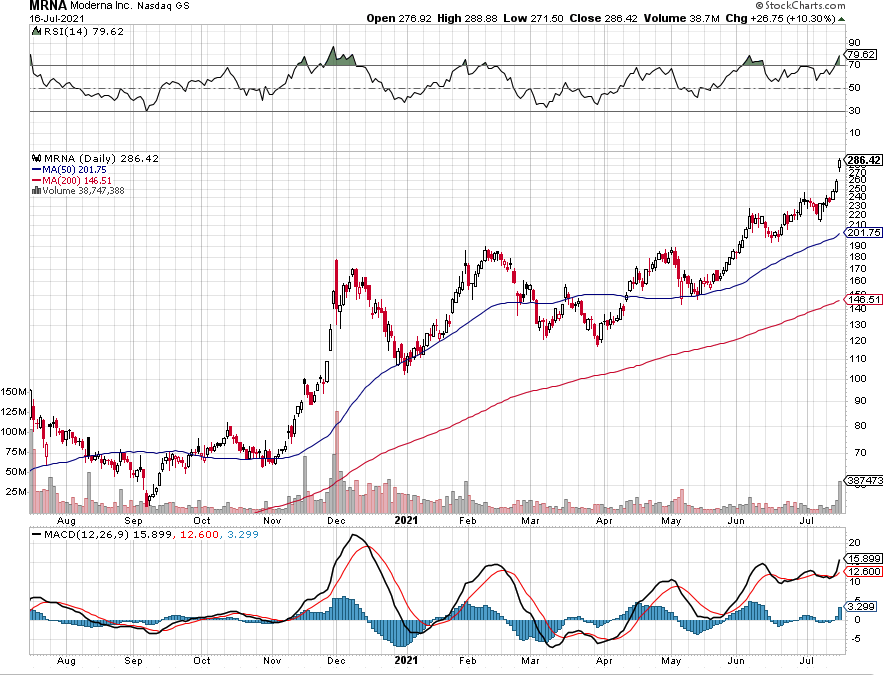Screen dimensions: 890x675
Task: Click the MA(200) 146.51 legend entry
Action: [72, 181]
